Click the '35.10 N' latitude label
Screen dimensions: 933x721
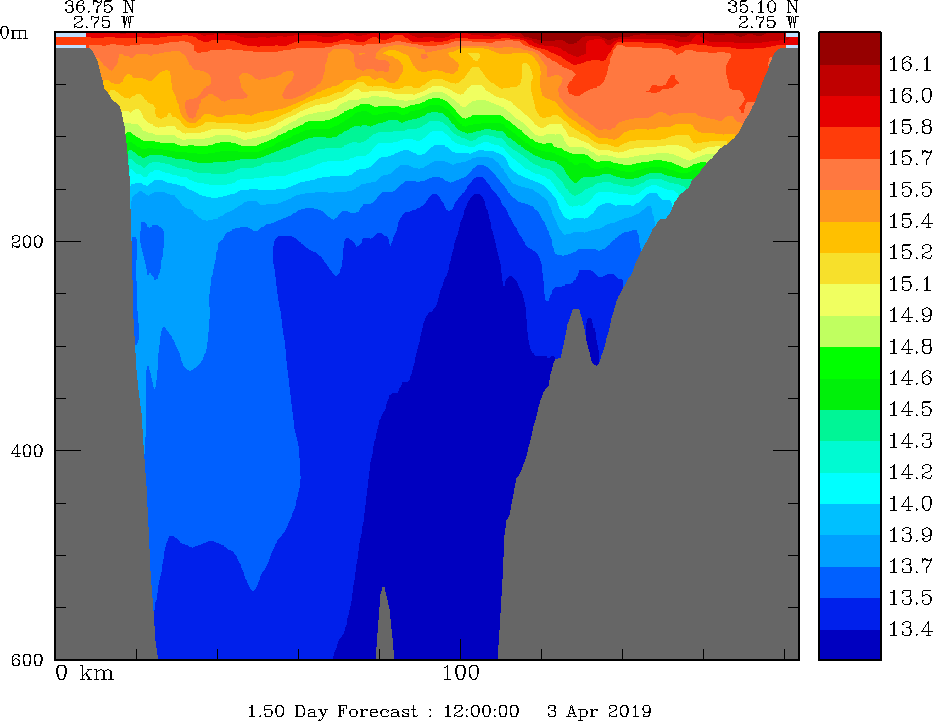[x=762, y=7]
